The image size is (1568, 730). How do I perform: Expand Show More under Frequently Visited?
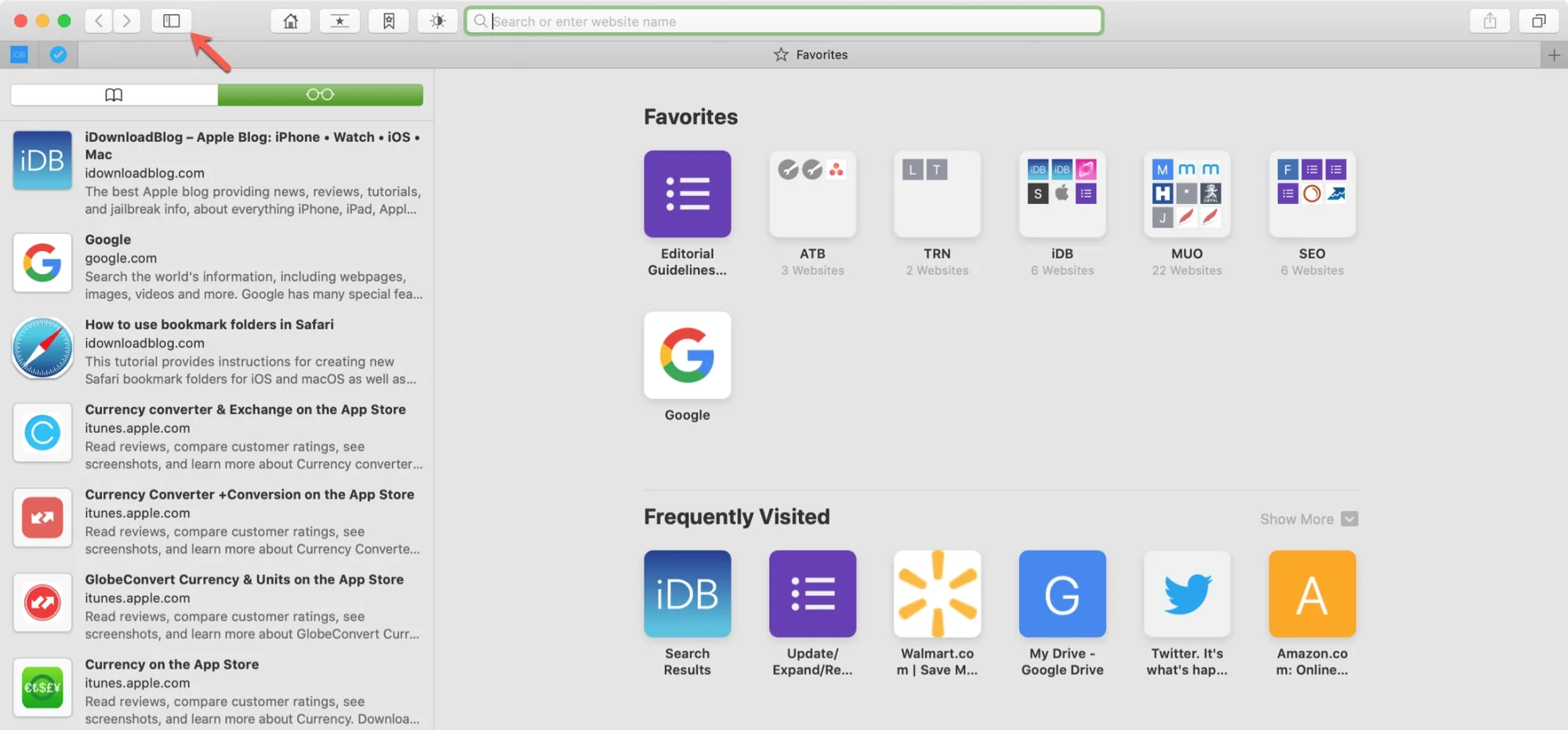[x=1308, y=518]
